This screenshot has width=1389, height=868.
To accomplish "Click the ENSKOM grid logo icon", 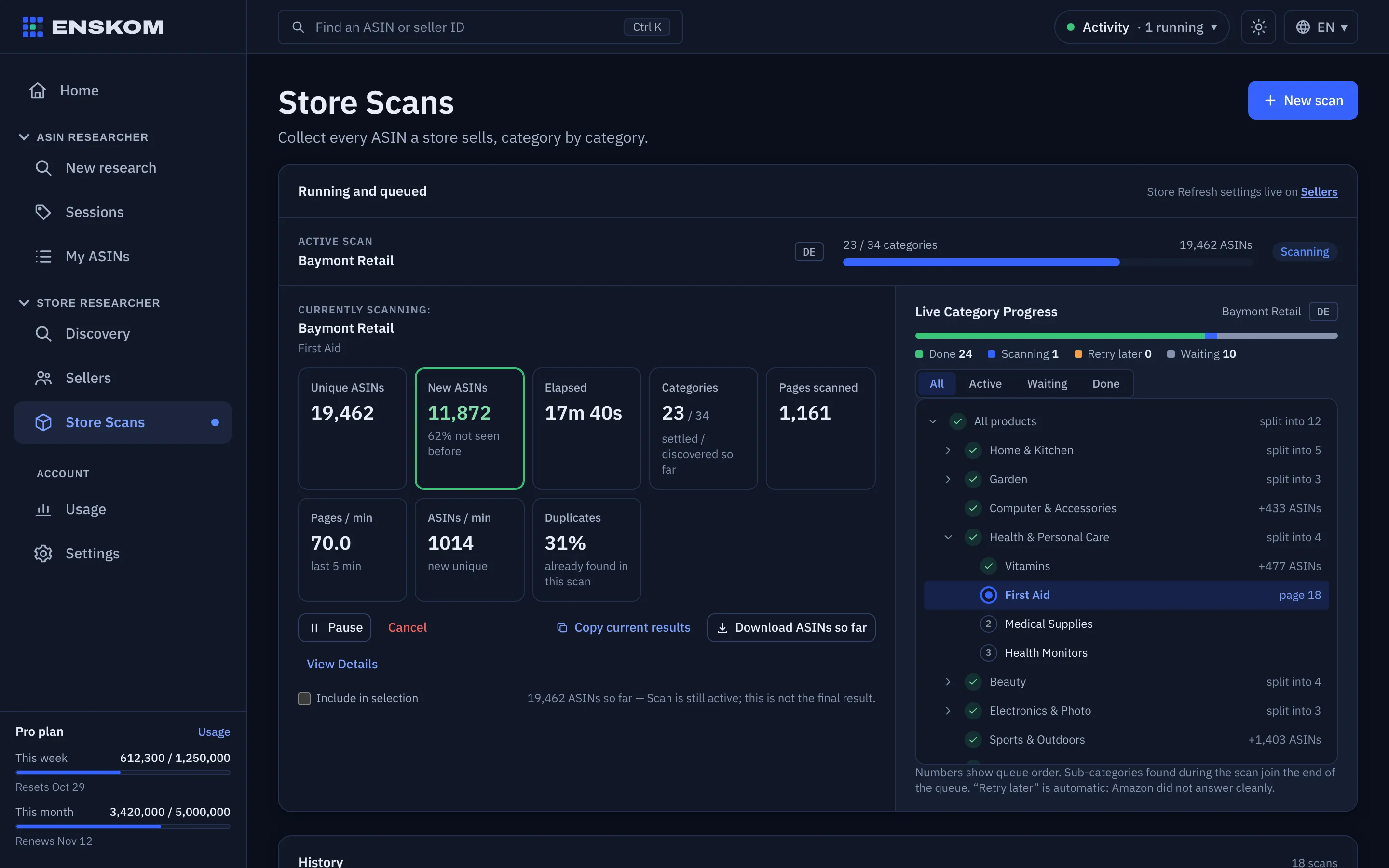I will click(33, 27).
